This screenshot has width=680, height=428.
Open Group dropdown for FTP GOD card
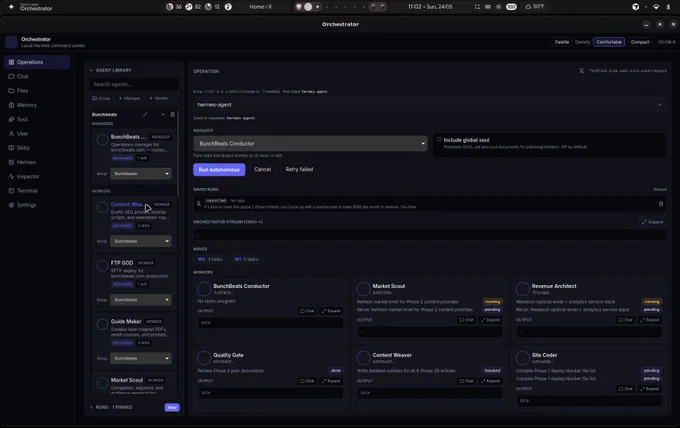[141, 300]
